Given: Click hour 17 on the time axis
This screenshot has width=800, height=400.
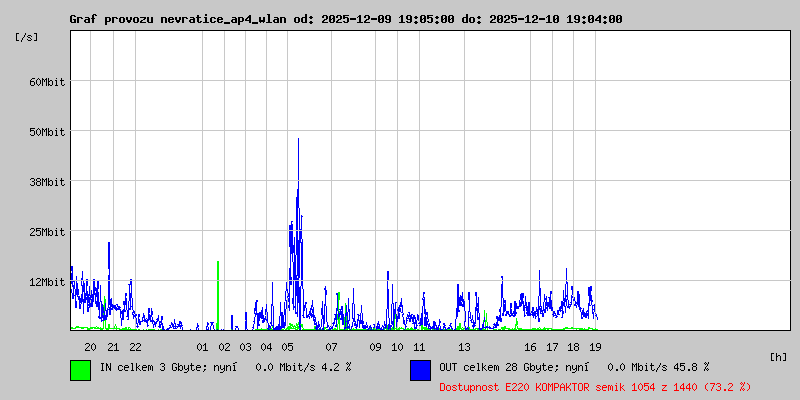Looking at the screenshot, I should [552, 347].
